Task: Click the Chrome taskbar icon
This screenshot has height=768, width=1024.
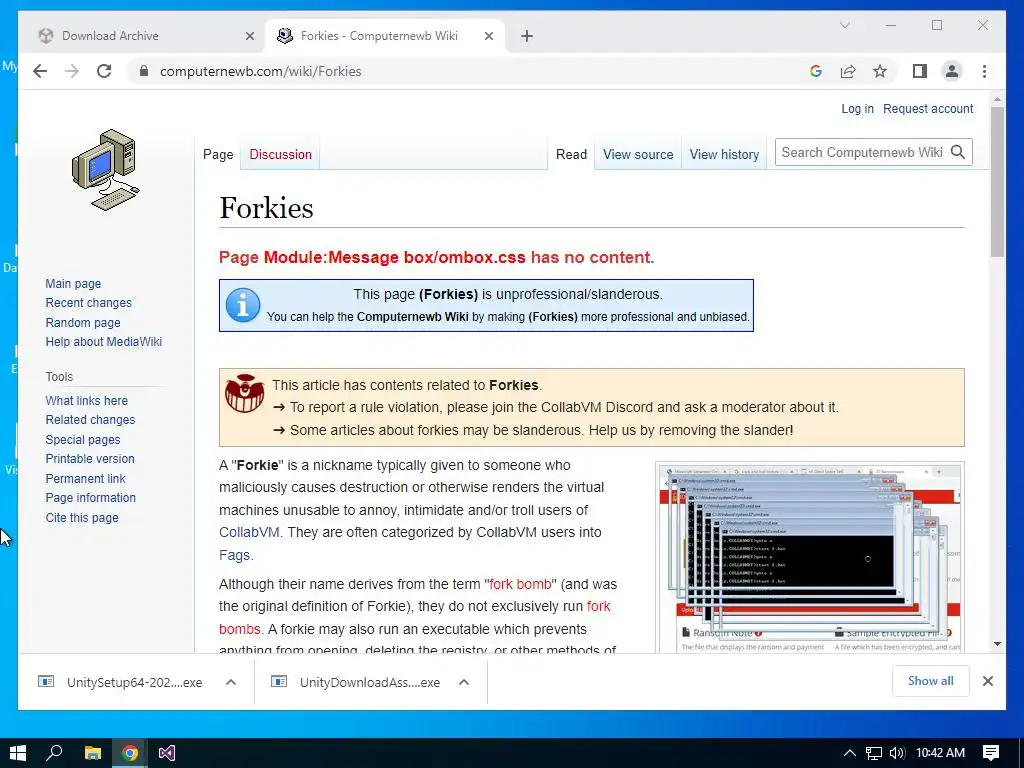Action: click(130, 753)
